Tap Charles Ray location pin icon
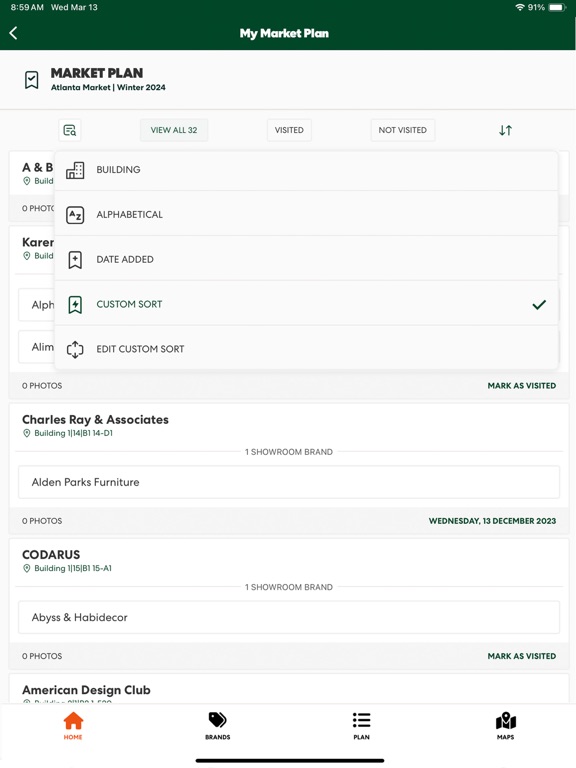The image size is (576, 768). point(27,433)
